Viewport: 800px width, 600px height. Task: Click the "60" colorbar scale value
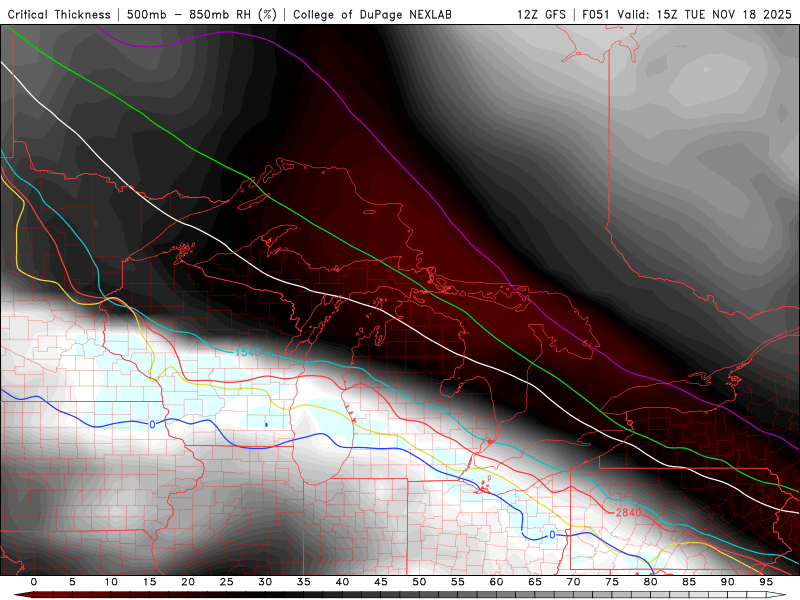tap(496, 582)
